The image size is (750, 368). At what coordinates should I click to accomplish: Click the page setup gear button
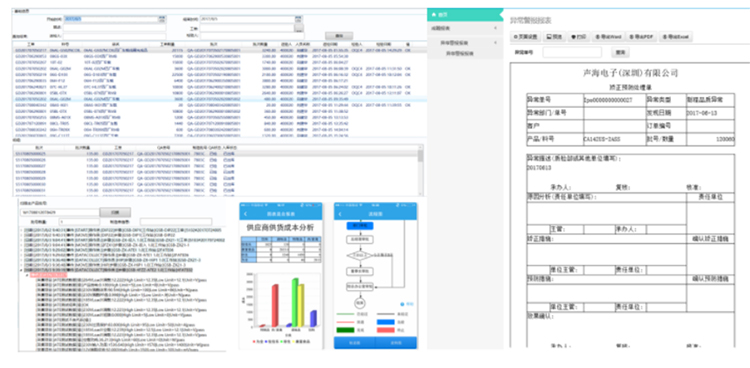point(526,36)
